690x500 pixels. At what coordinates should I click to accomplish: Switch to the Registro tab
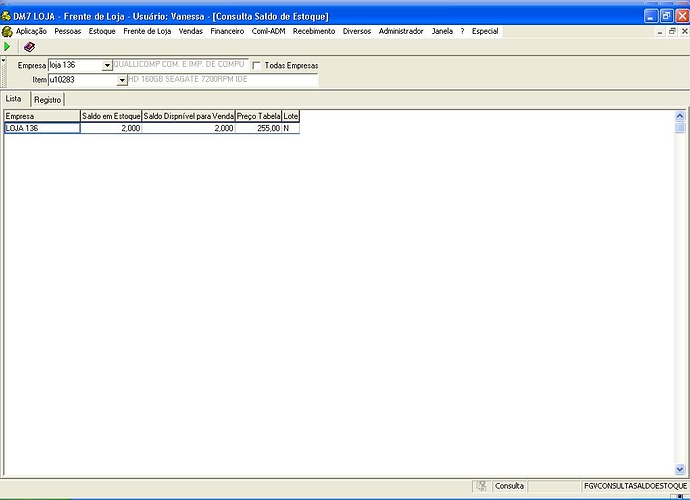click(48, 100)
